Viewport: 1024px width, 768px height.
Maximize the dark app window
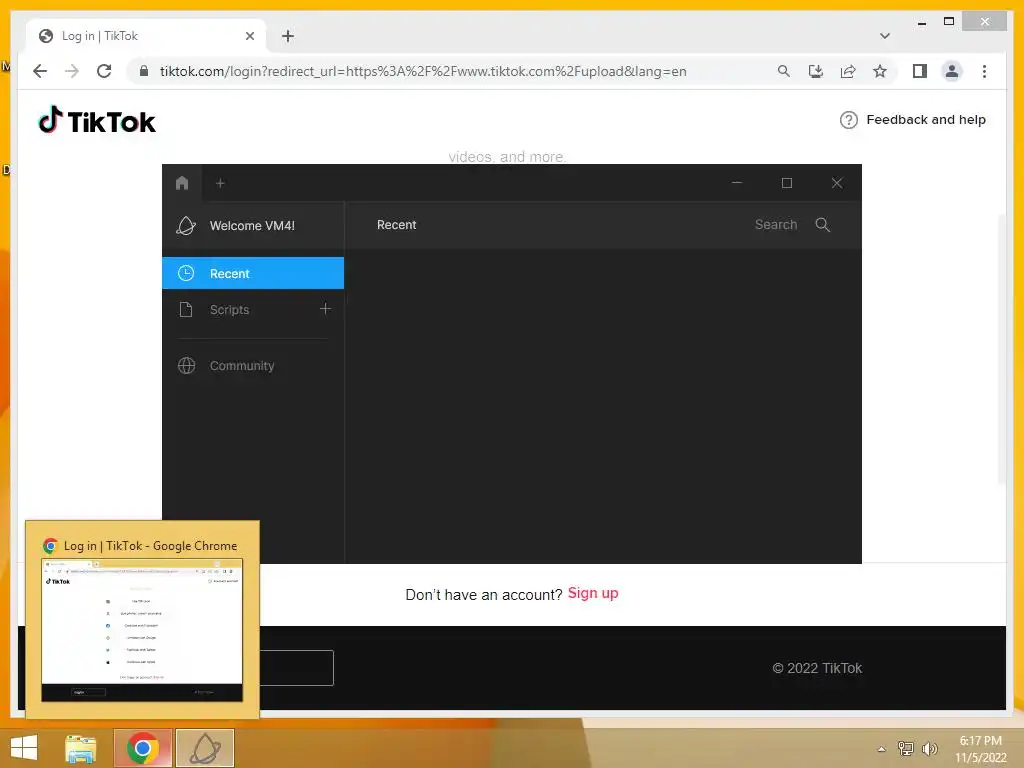tap(787, 183)
